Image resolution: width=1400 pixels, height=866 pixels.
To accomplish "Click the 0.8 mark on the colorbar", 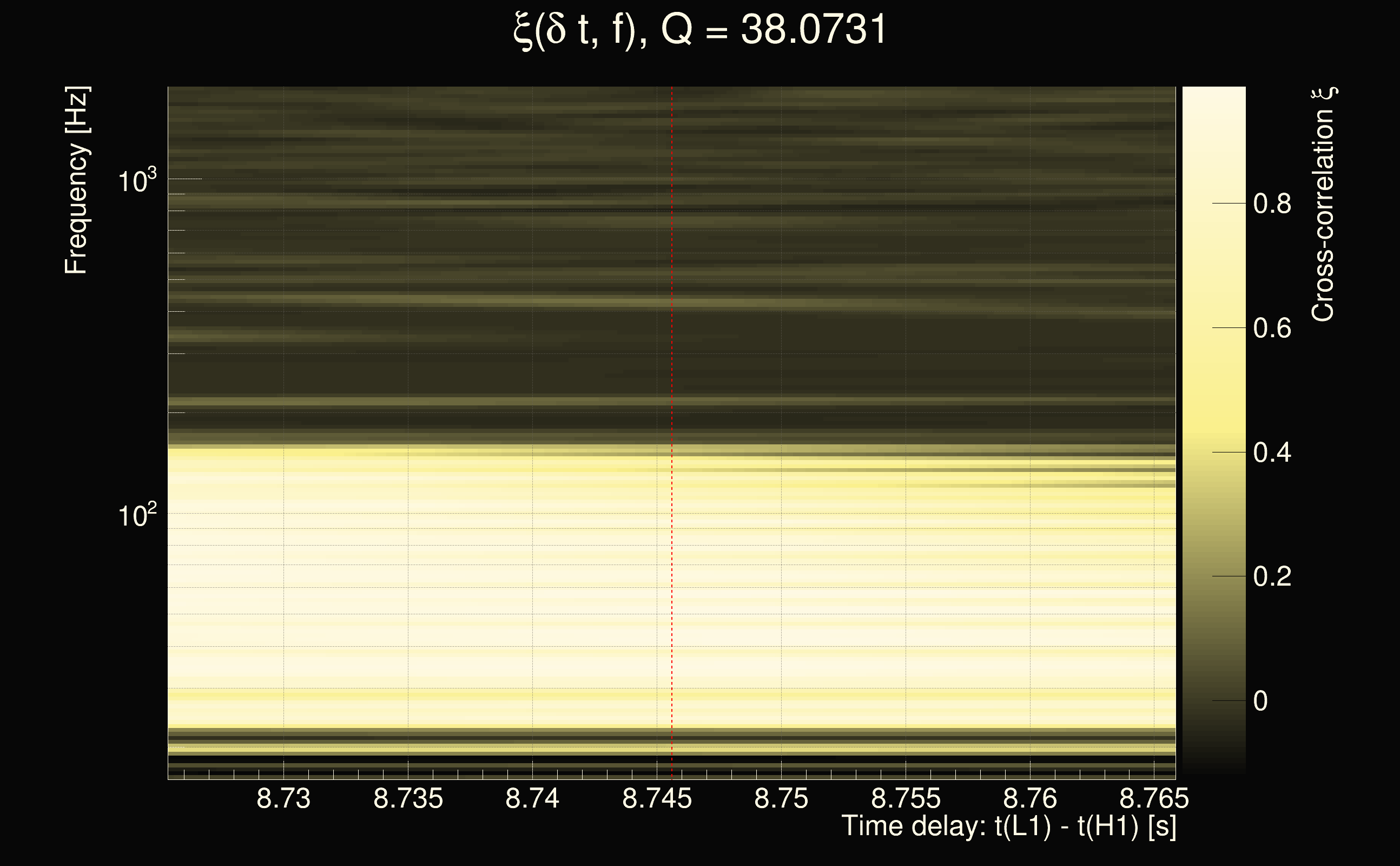I will pyautogui.click(x=1272, y=204).
